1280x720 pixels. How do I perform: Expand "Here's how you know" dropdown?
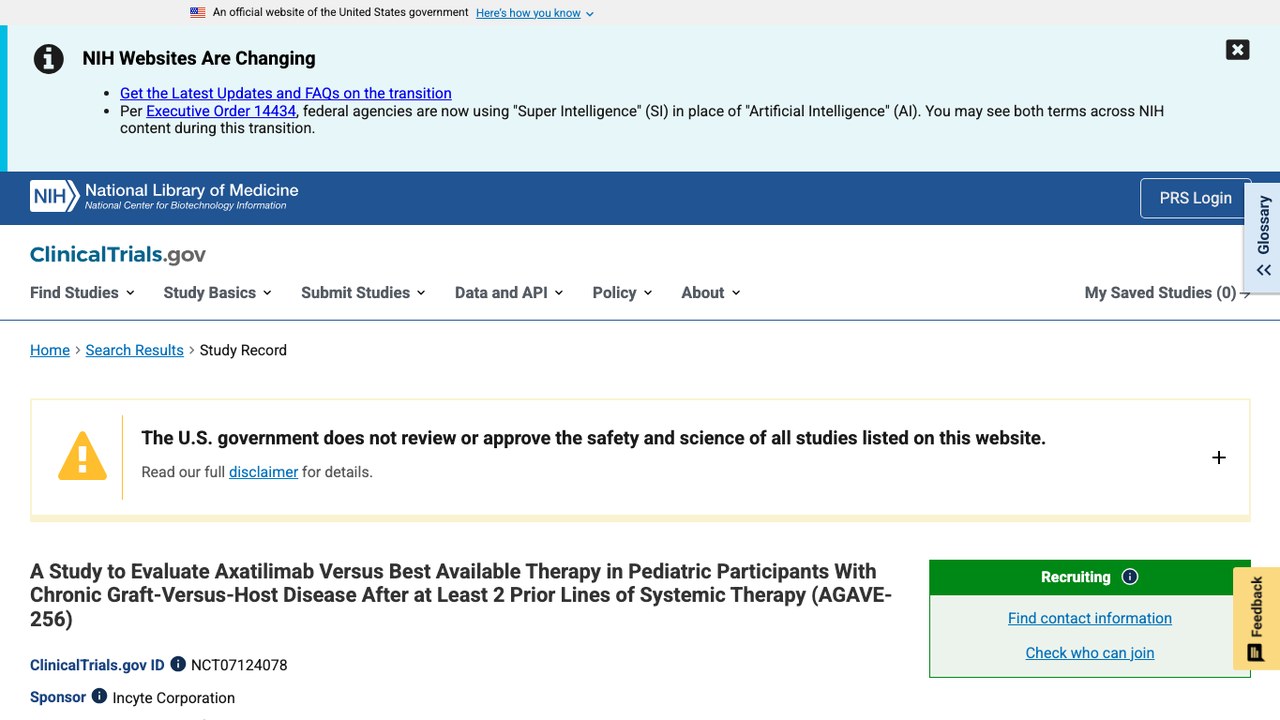tap(534, 13)
